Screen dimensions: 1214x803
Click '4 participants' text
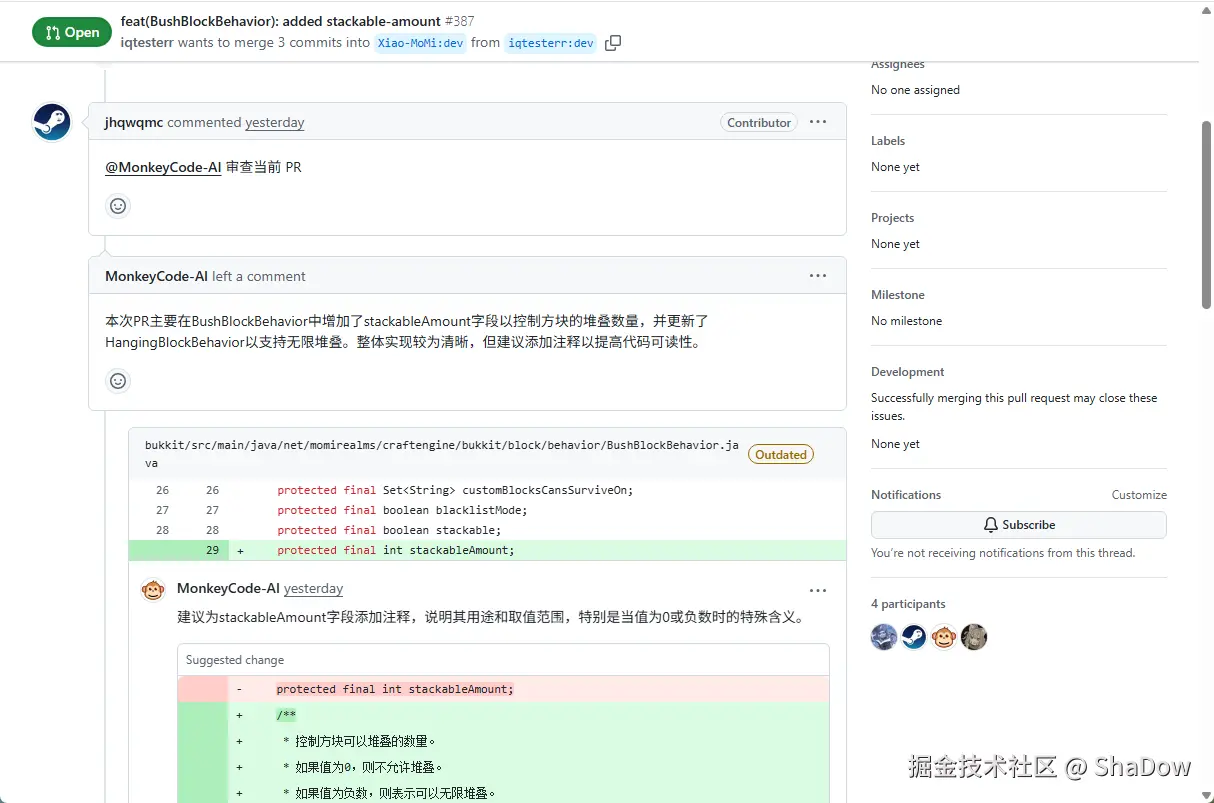click(908, 604)
